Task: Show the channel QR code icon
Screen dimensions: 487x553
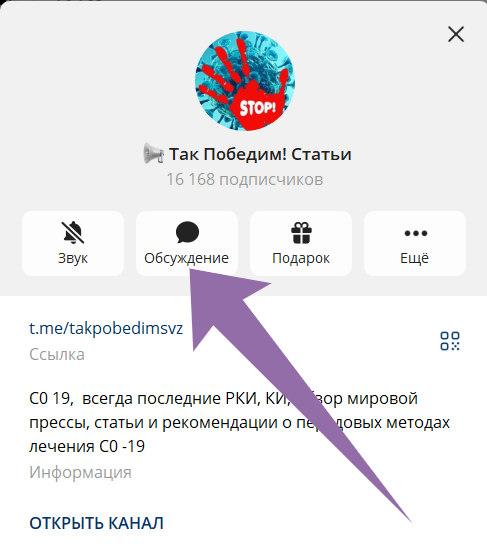Action: [450, 341]
